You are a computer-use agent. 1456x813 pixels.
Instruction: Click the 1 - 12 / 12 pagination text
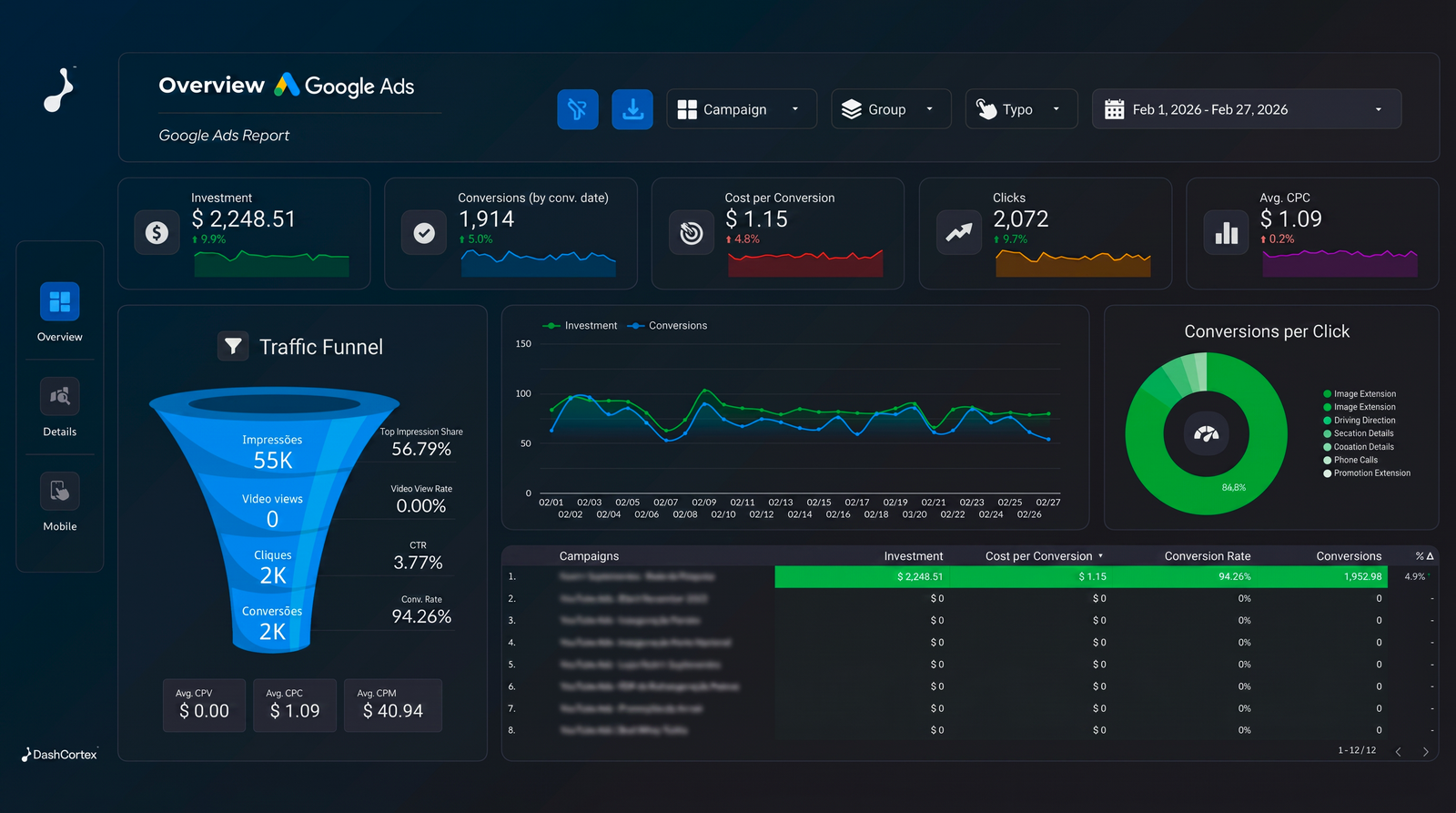(1357, 751)
